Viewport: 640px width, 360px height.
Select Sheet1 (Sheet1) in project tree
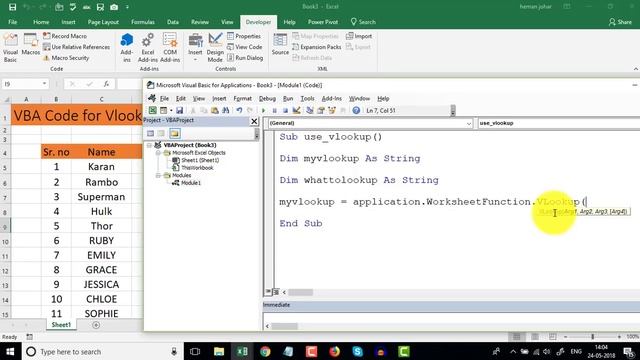pos(200,160)
